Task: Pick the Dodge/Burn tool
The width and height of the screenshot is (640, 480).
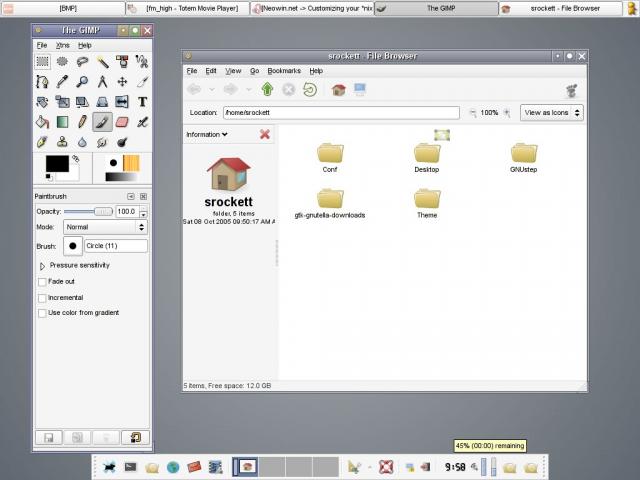Action: tap(122, 142)
